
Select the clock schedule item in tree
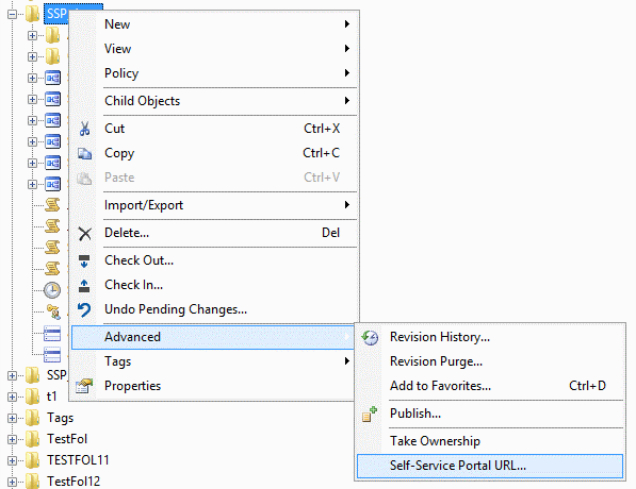click(52, 290)
